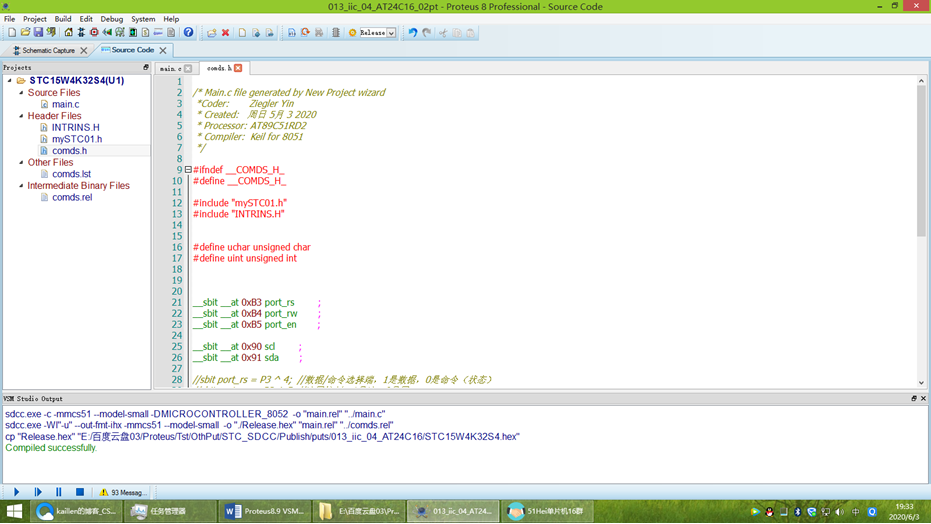Viewport: 931px width, 524px height.
Task: Open a project with the folder icon
Action: pos(25,33)
